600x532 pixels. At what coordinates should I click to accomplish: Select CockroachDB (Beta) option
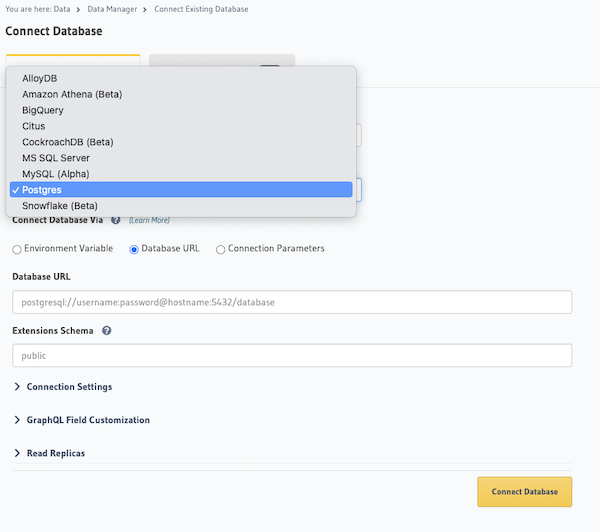point(181,142)
